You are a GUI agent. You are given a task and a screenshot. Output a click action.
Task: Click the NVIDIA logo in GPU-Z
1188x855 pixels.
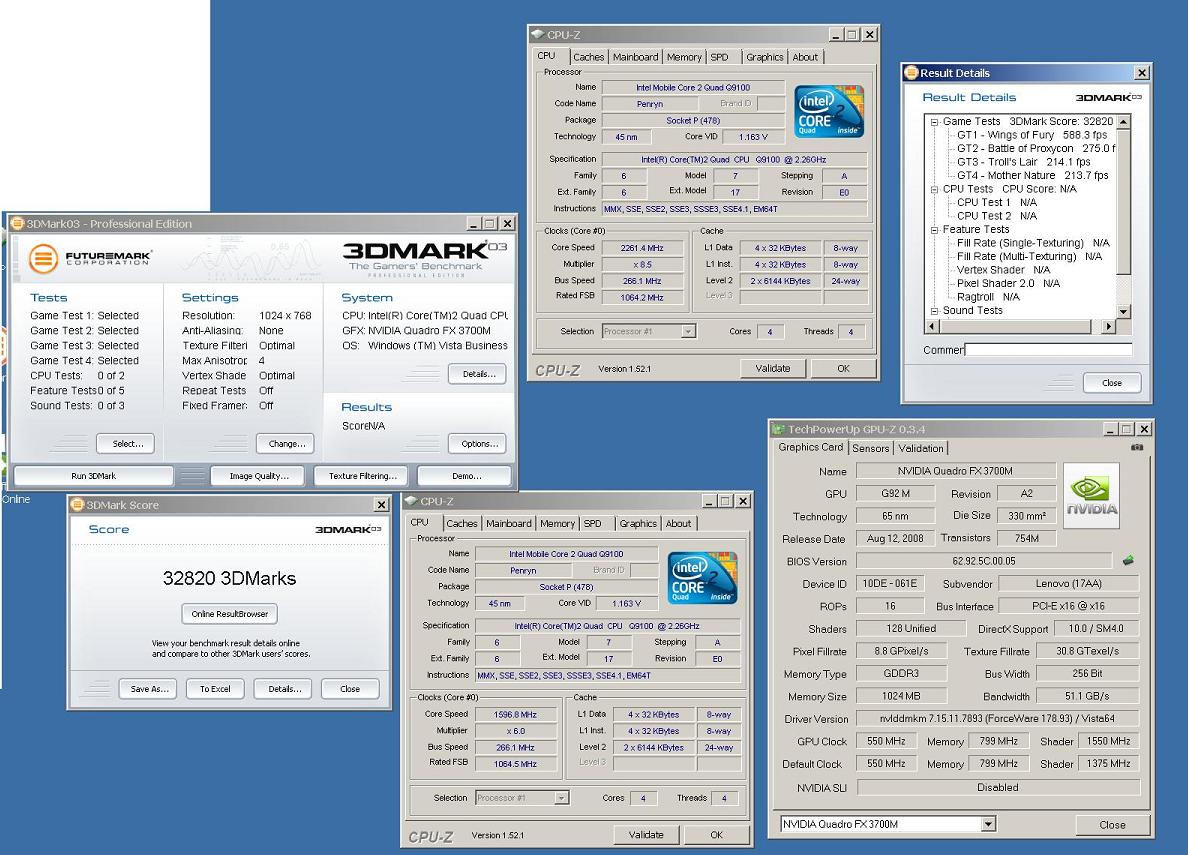click(x=1091, y=495)
